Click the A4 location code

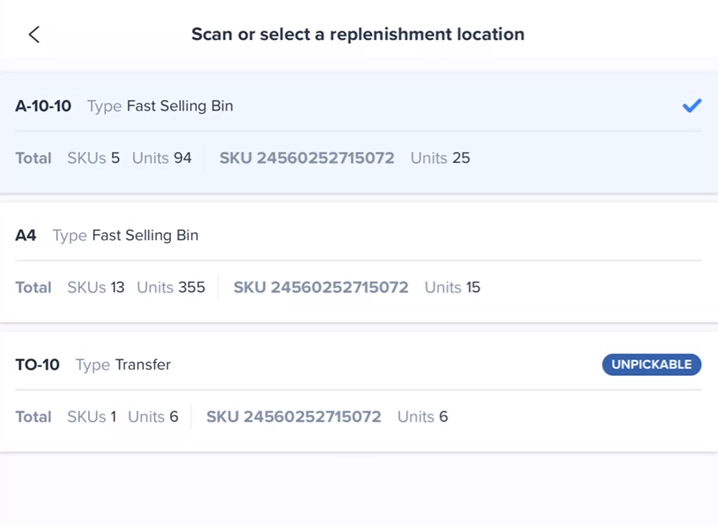point(26,235)
